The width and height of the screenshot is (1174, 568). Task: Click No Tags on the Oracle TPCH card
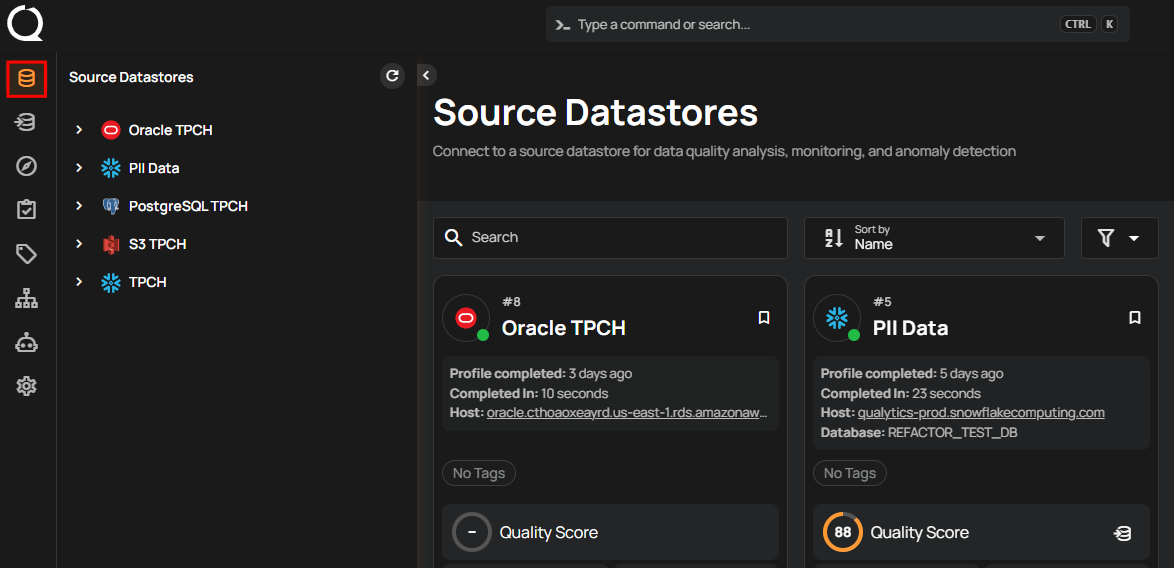[479, 473]
